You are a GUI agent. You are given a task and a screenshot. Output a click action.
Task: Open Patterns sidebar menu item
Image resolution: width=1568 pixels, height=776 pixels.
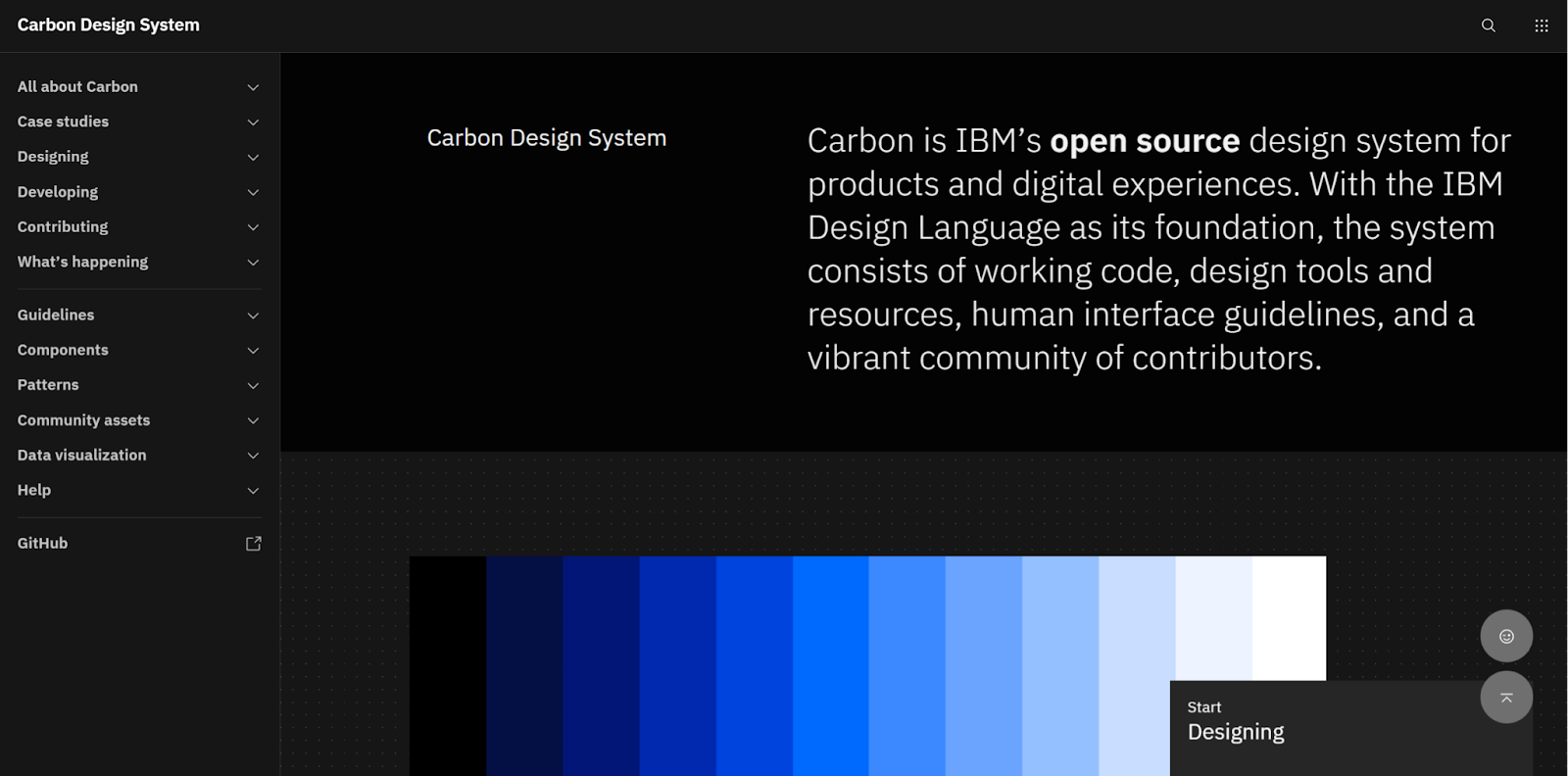point(139,385)
